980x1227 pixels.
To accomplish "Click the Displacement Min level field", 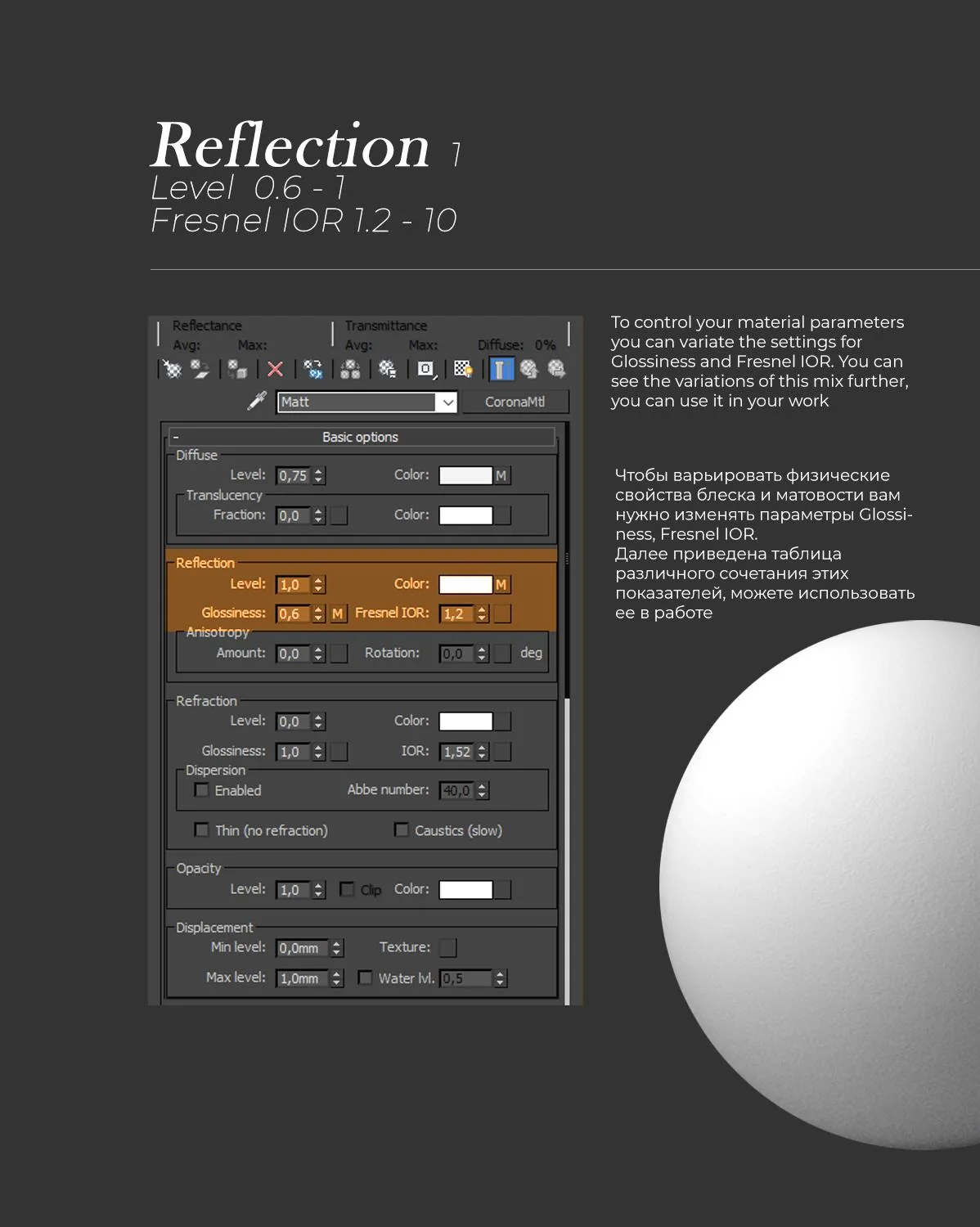I will [x=302, y=948].
